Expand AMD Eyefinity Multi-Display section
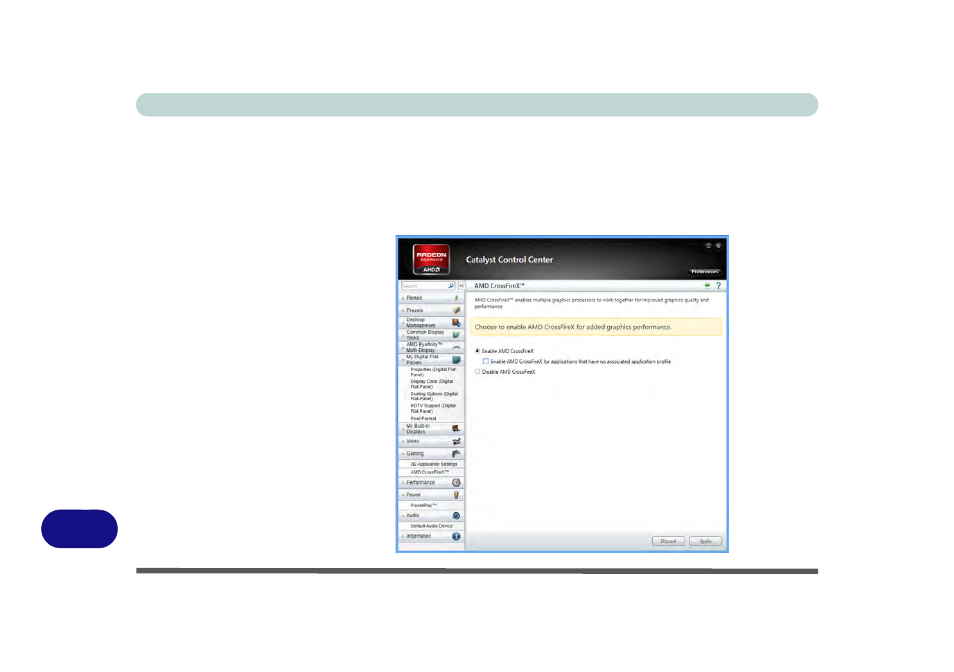 [x=403, y=347]
